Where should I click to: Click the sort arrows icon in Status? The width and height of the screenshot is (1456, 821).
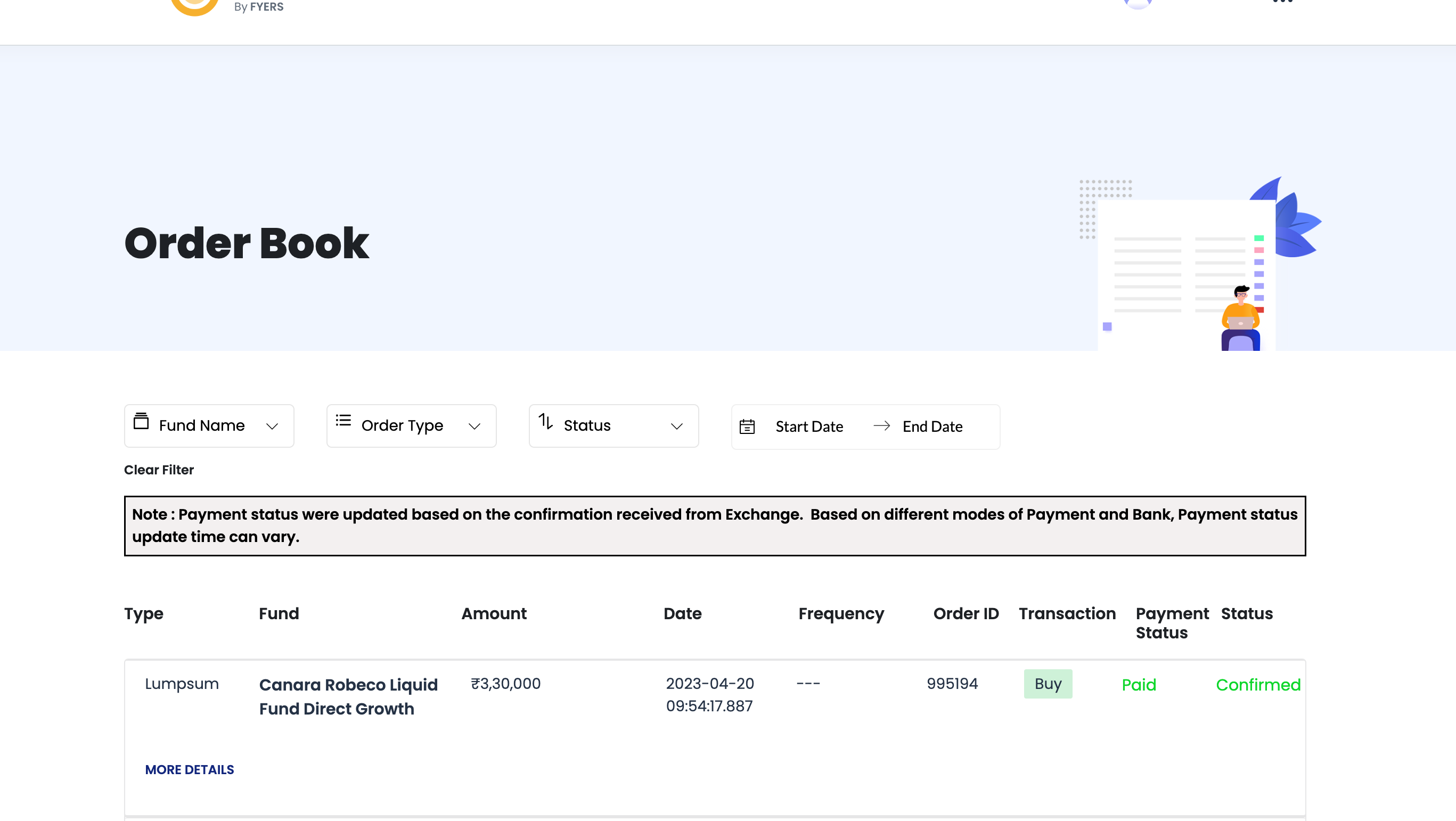coord(545,421)
